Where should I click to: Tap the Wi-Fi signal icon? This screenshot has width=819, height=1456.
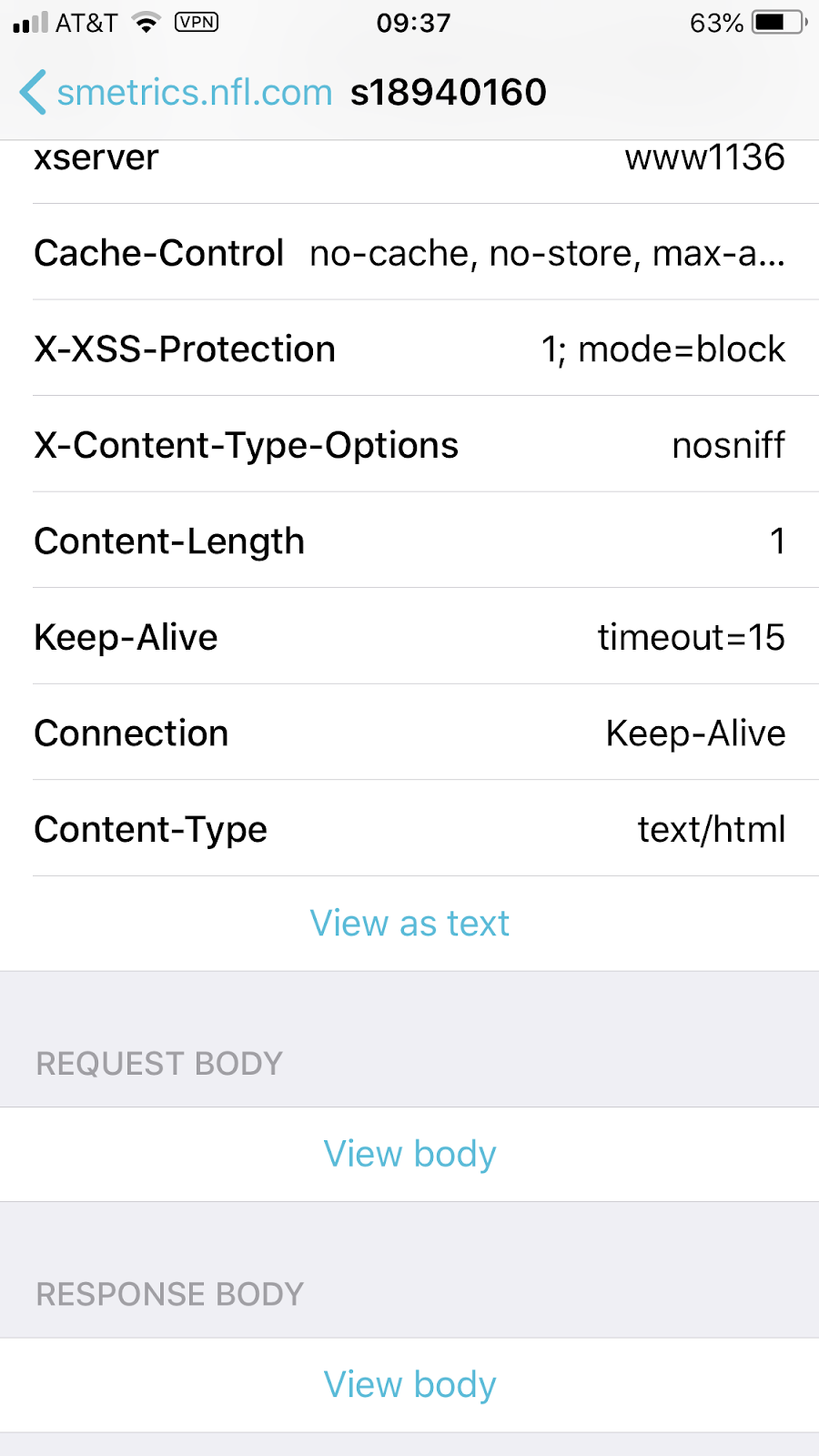[x=146, y=22]
